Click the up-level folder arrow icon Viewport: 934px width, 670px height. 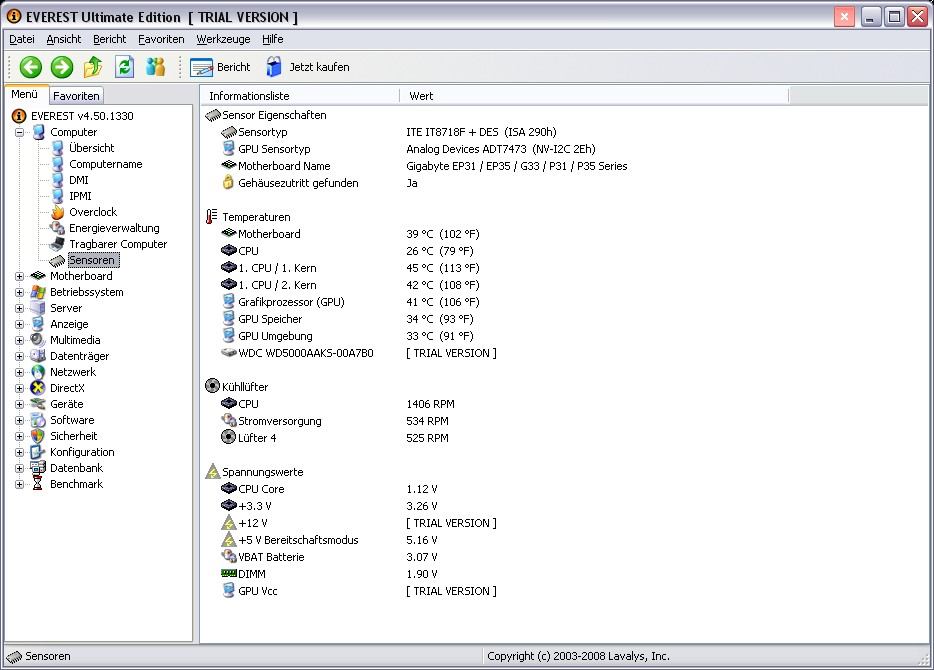coord(93,67)
